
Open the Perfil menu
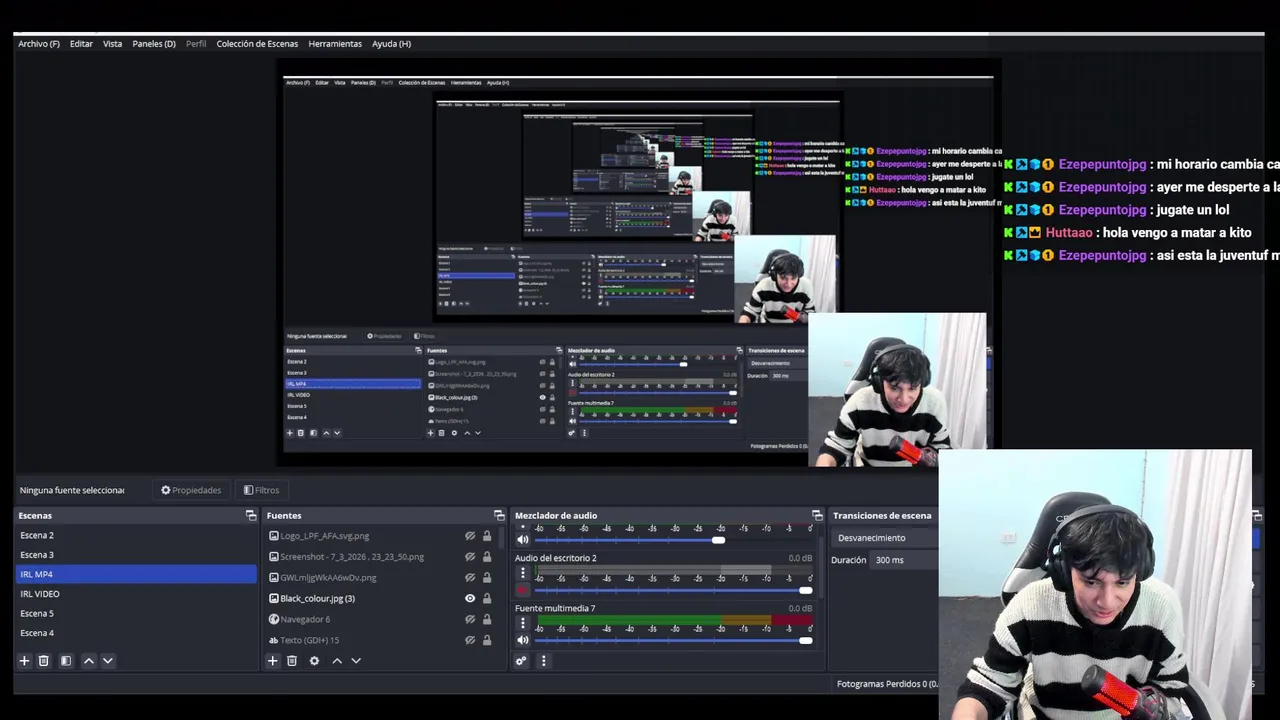(x=196, y=44)
